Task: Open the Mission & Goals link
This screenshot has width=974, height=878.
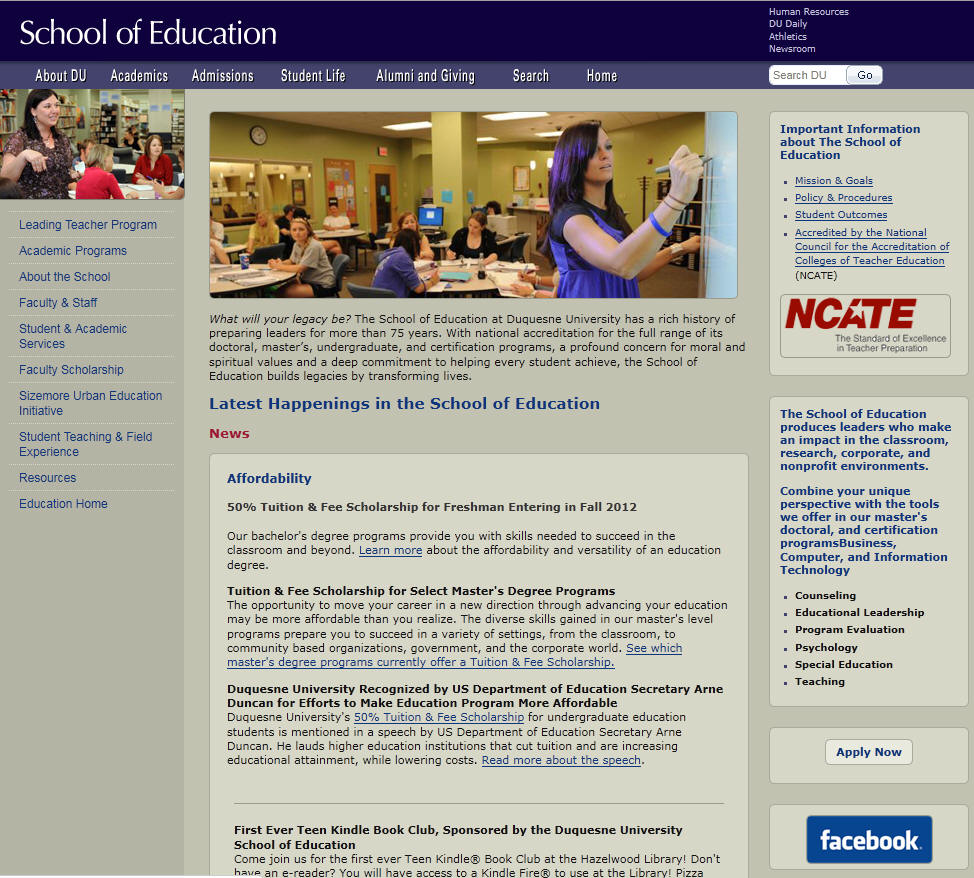Action: click(834, 180)
